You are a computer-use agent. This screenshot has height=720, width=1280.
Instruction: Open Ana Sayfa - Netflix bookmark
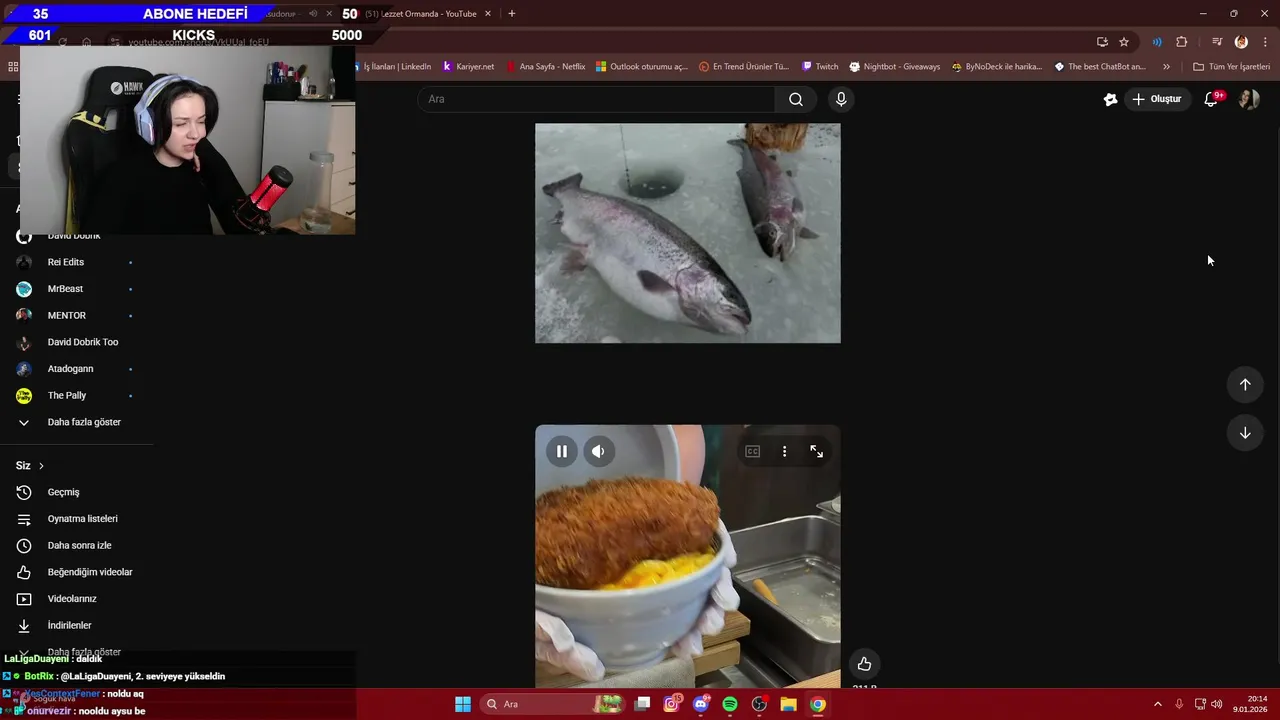pyautogui.click(x=546, y=67)
